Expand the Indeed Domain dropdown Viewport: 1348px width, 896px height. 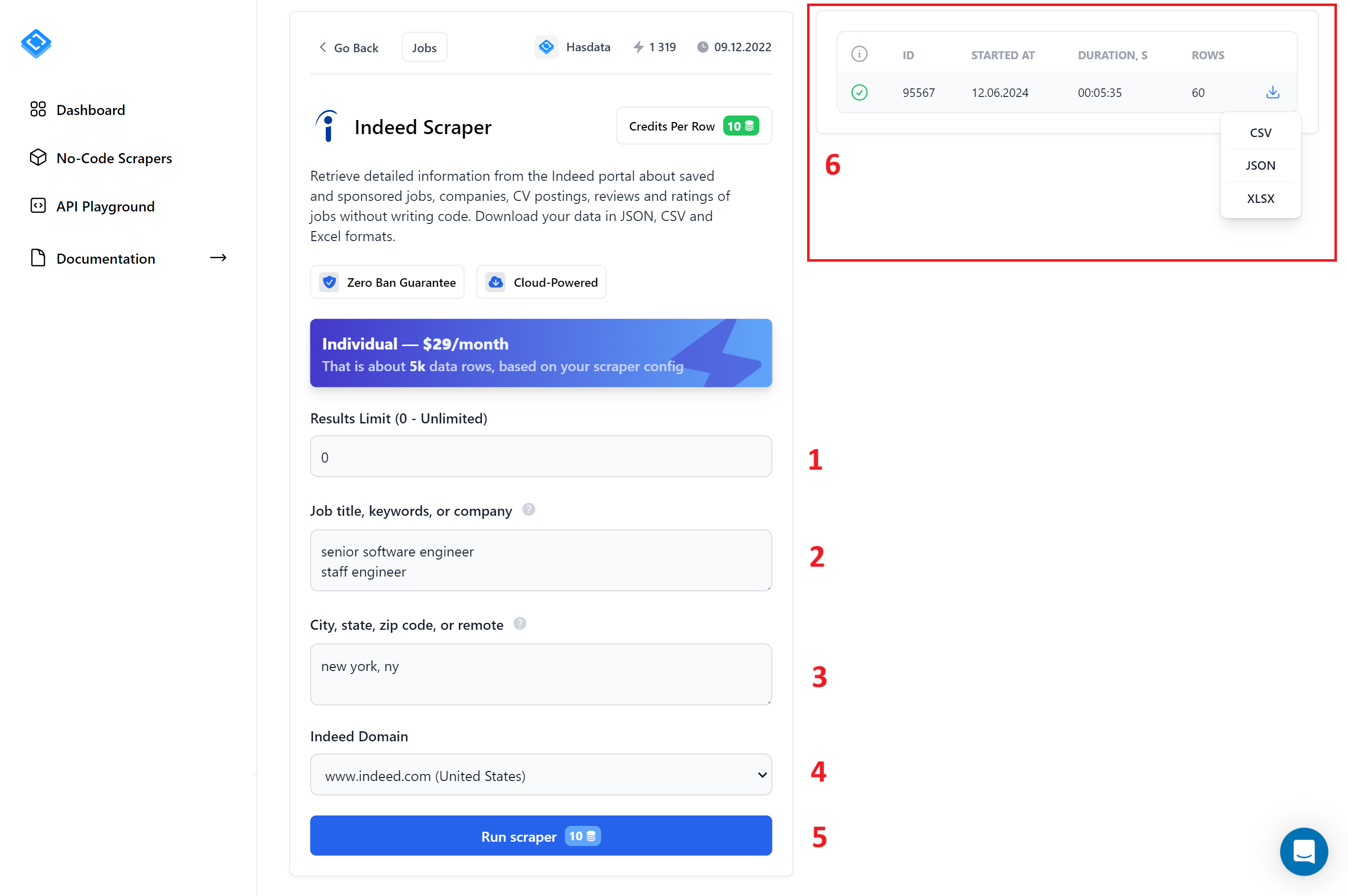pos(540,775)
